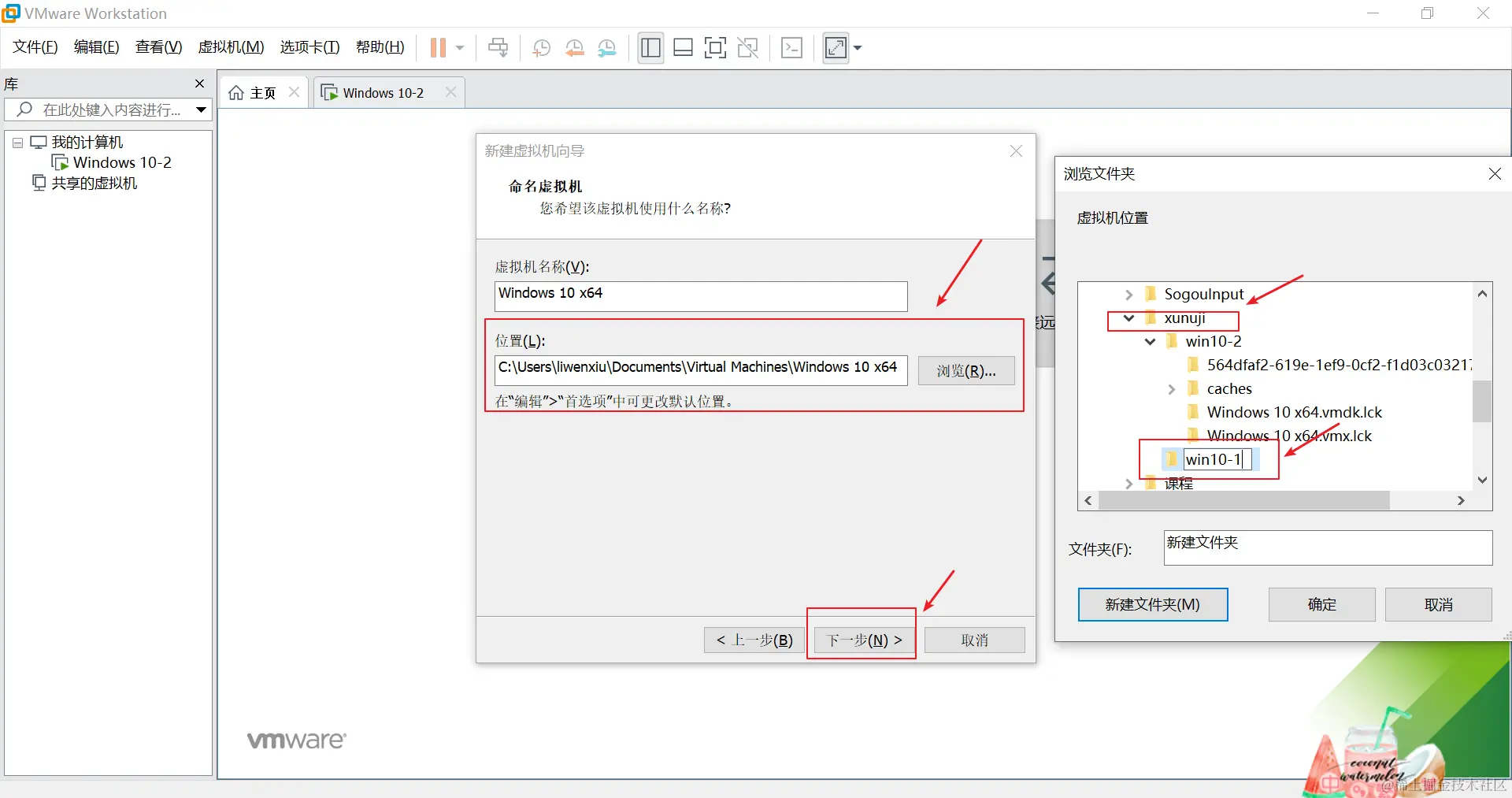Take a snapshot using the clock icon
The image size is (1512, 798).
click(541, 48)
